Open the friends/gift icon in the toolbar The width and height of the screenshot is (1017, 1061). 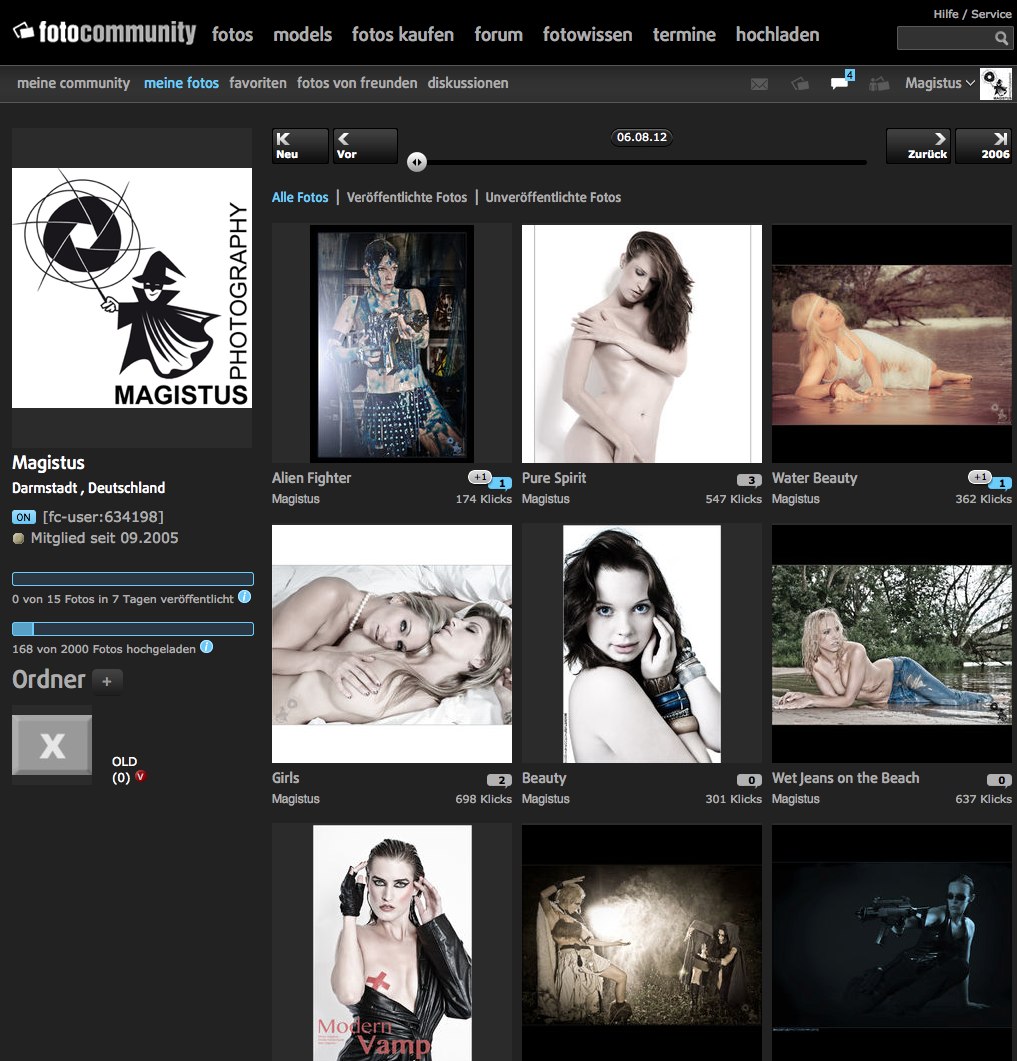(879, 85)
